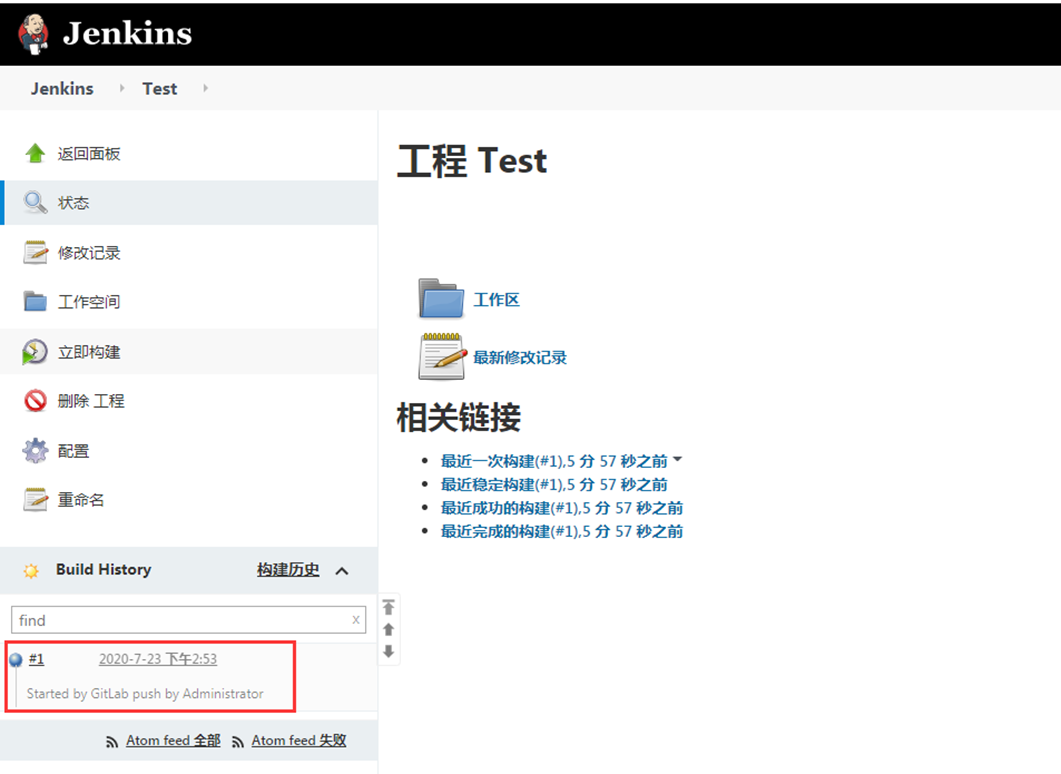Click build timestamp 2020-7-23 下午2:53
The image size is (1061, 774).
coord(158,659)
